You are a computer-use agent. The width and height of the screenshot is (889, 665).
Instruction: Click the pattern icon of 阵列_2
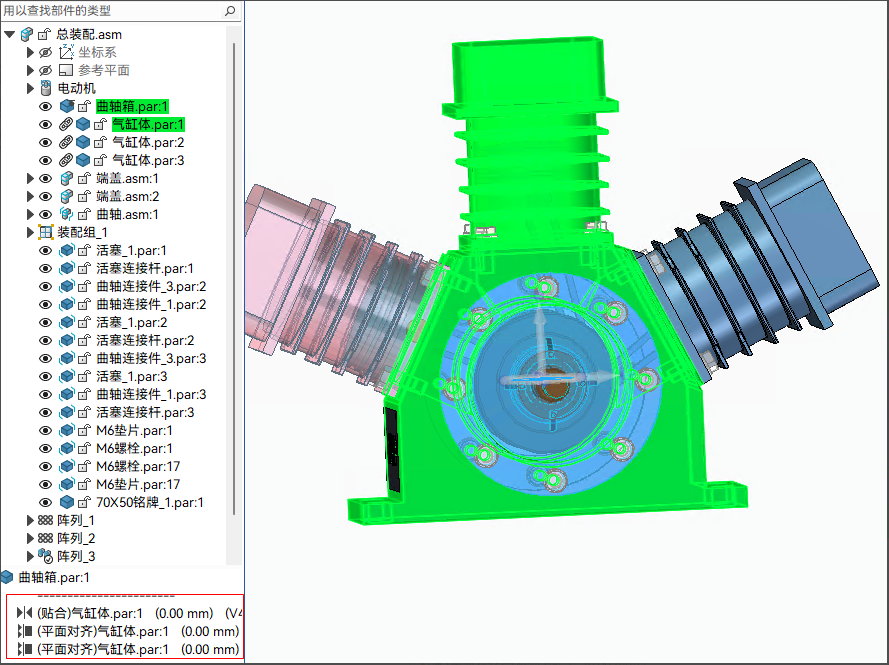pos(45,539)
